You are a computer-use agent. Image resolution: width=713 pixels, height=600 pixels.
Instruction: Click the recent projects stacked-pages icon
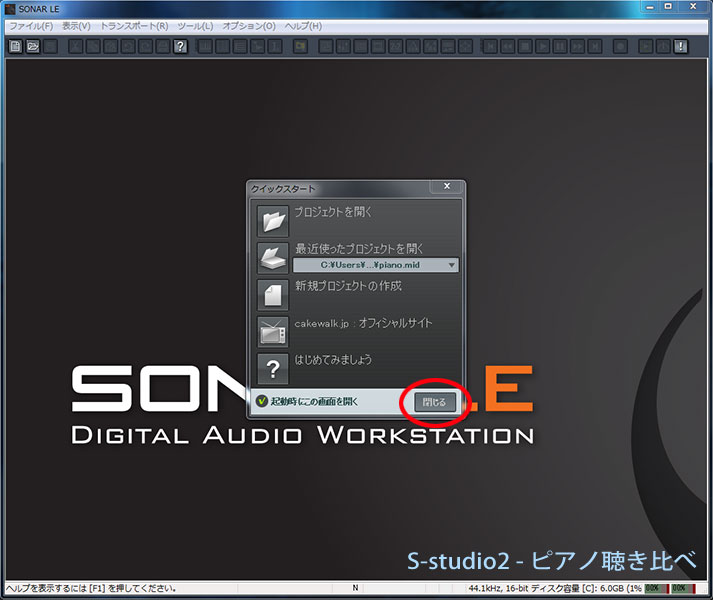(273, 257)
